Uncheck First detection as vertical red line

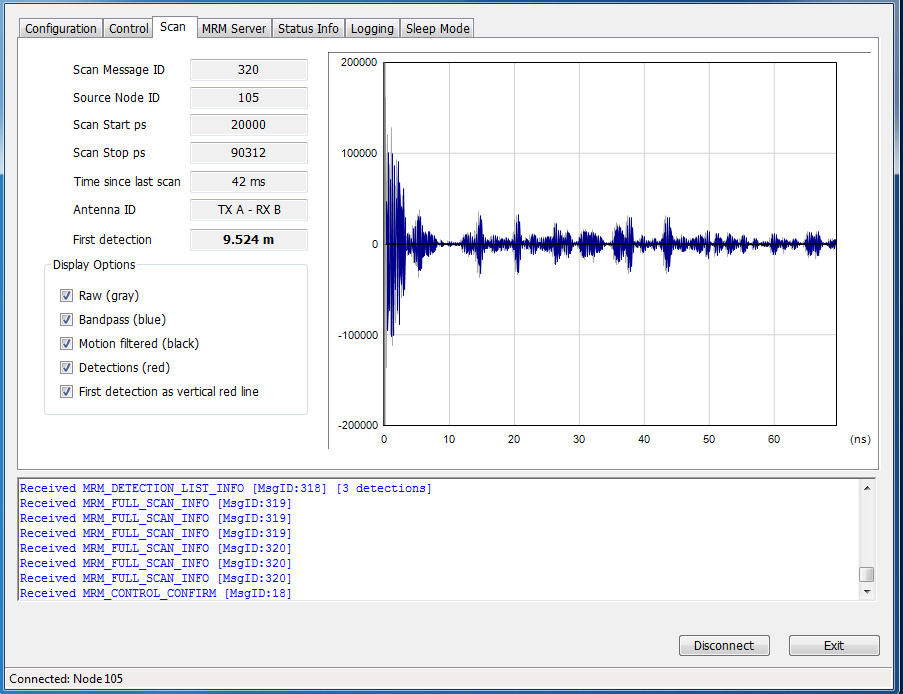[x=67, y=392]
